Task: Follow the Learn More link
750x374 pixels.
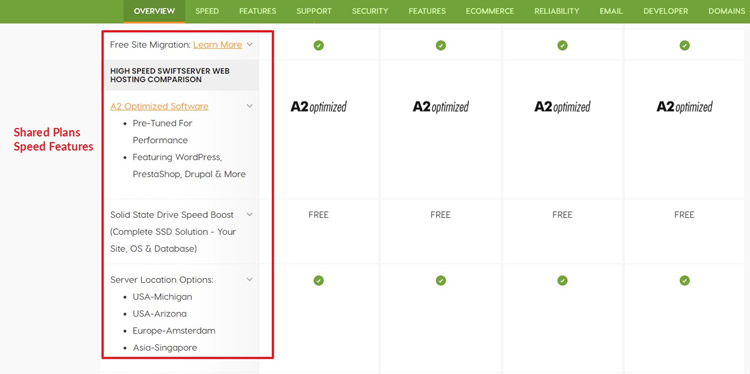Action: 218,44
